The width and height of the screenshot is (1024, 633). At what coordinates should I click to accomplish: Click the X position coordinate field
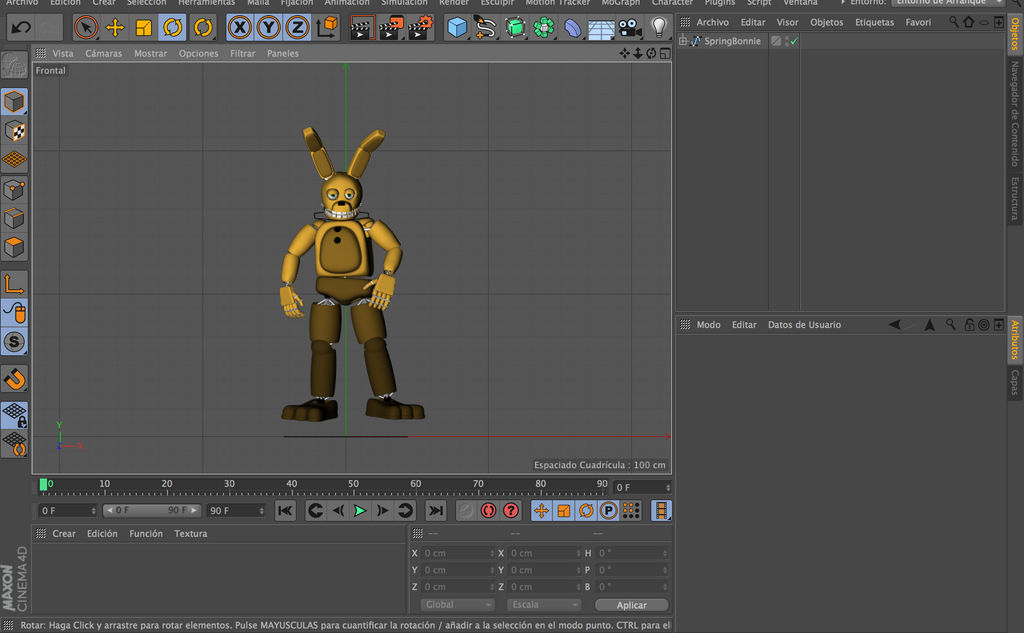(x=458, y=553)
